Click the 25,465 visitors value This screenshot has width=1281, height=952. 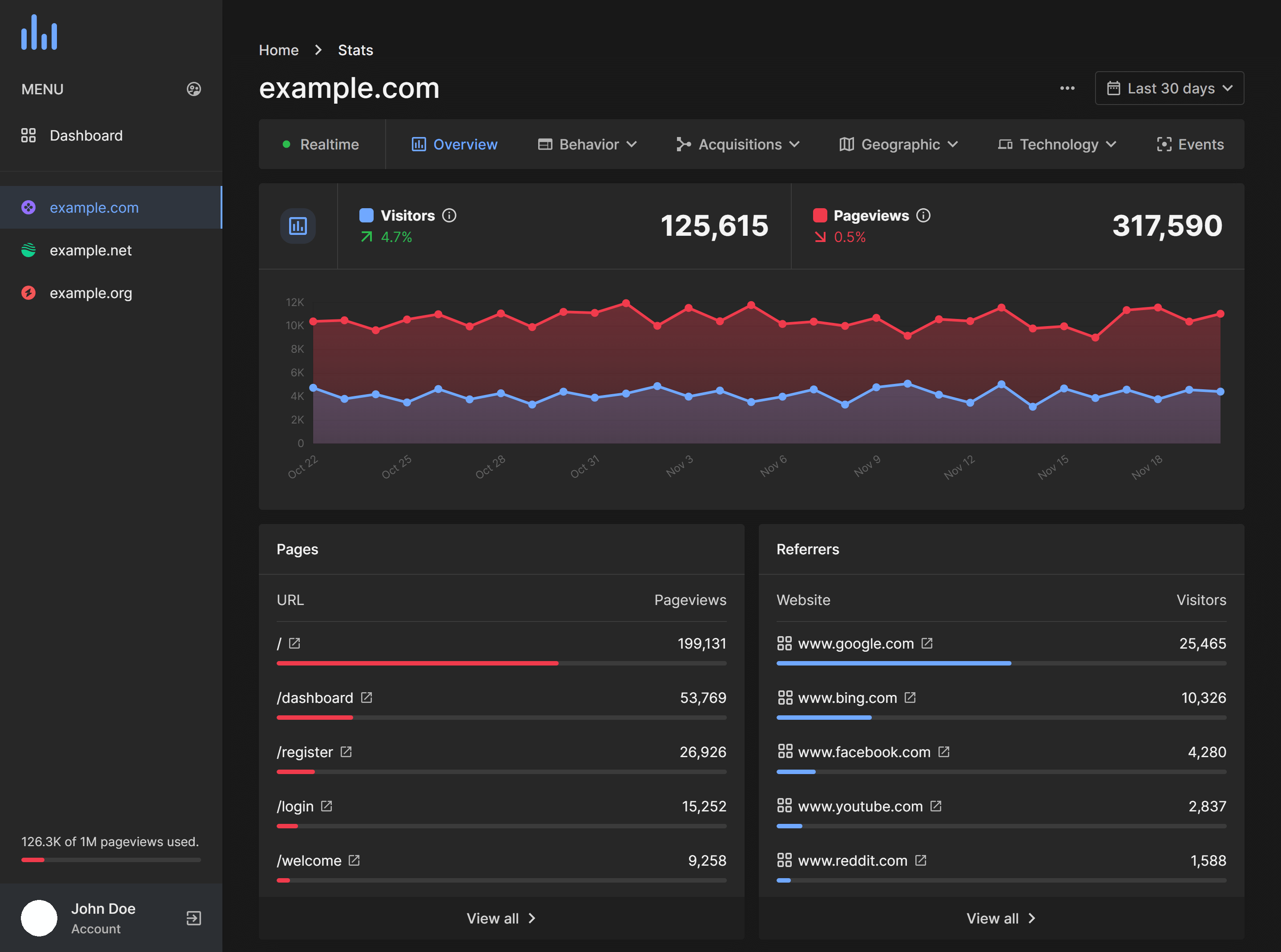point(1203,643)
